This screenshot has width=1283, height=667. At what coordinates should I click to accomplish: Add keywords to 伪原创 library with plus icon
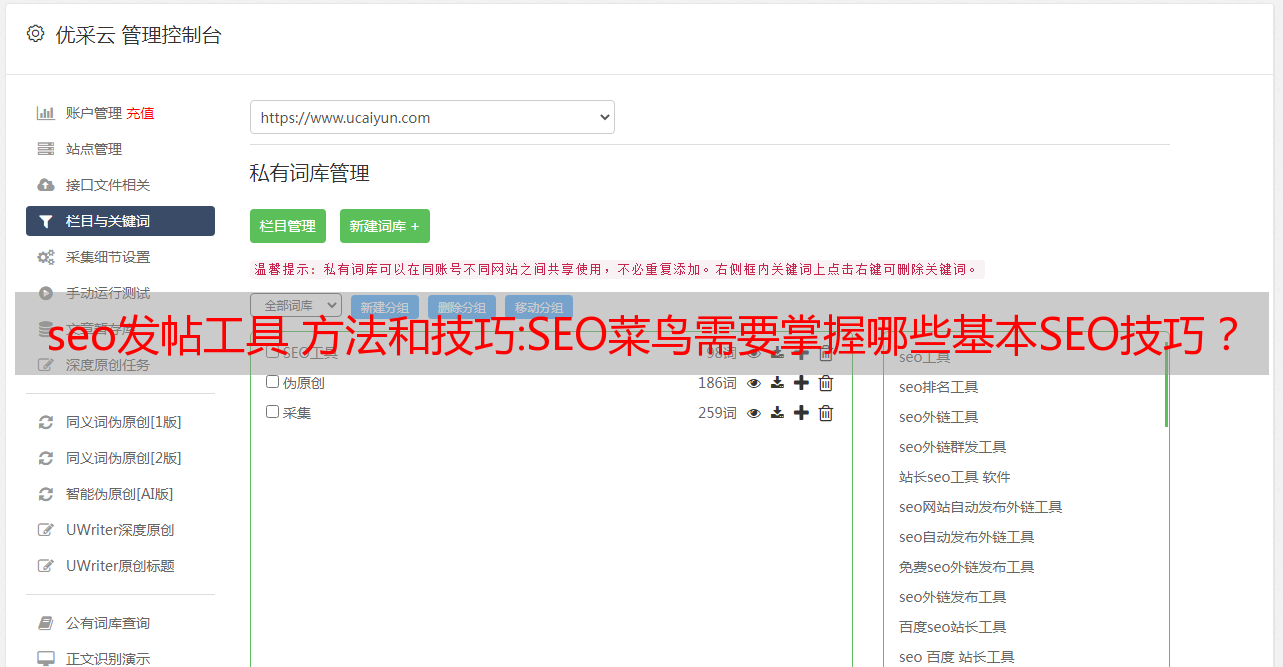coord(801,383)
